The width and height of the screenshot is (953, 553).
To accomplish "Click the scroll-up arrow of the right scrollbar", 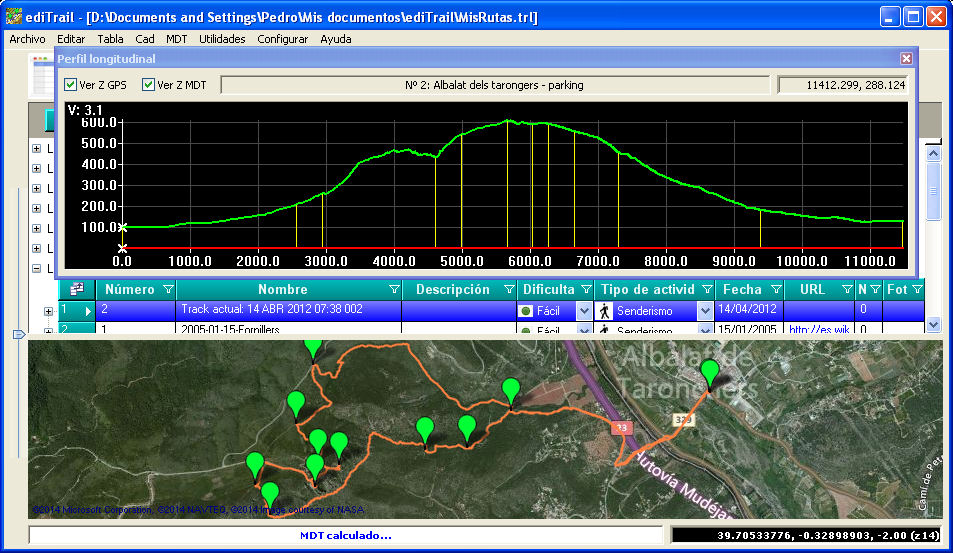I will pyautogui.click(x=933, y=154).
